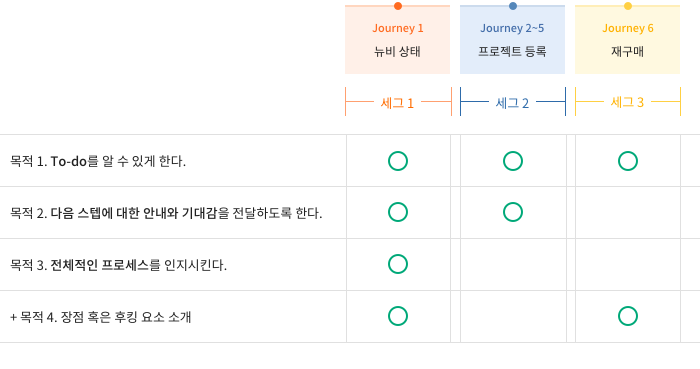Click the row text 목적 1. To-do를 알 수 있게 한다
Screen dimensions: 700x369
98,161
